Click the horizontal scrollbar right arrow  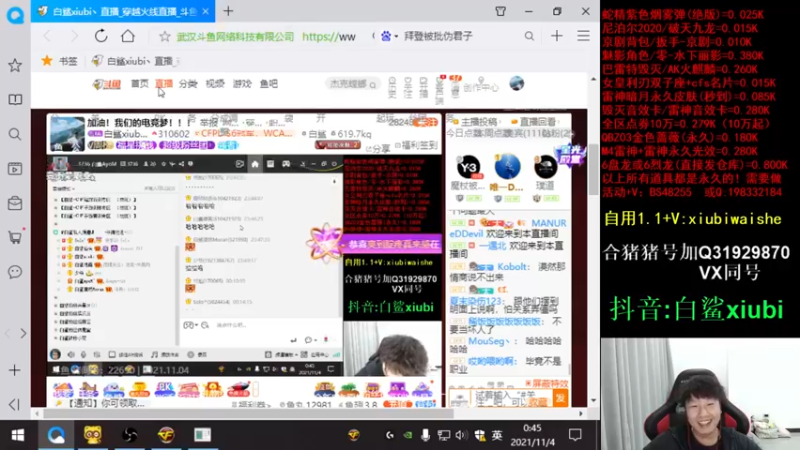click(581, 414)
